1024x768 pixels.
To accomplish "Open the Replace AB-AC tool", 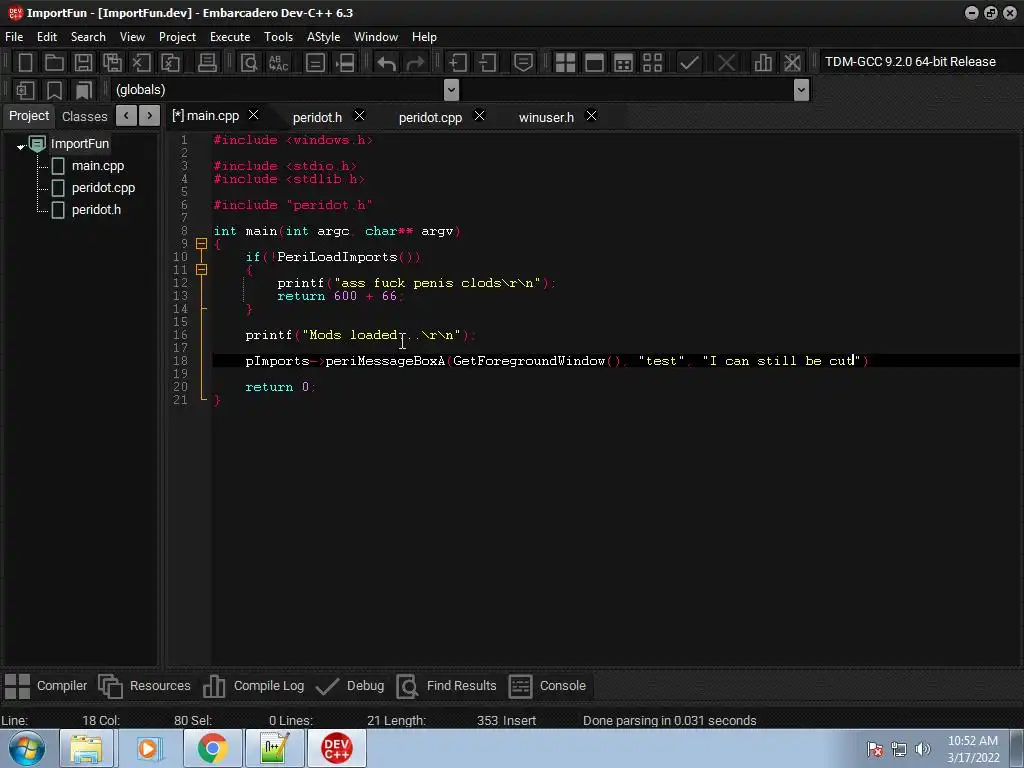I will [278, 63].
